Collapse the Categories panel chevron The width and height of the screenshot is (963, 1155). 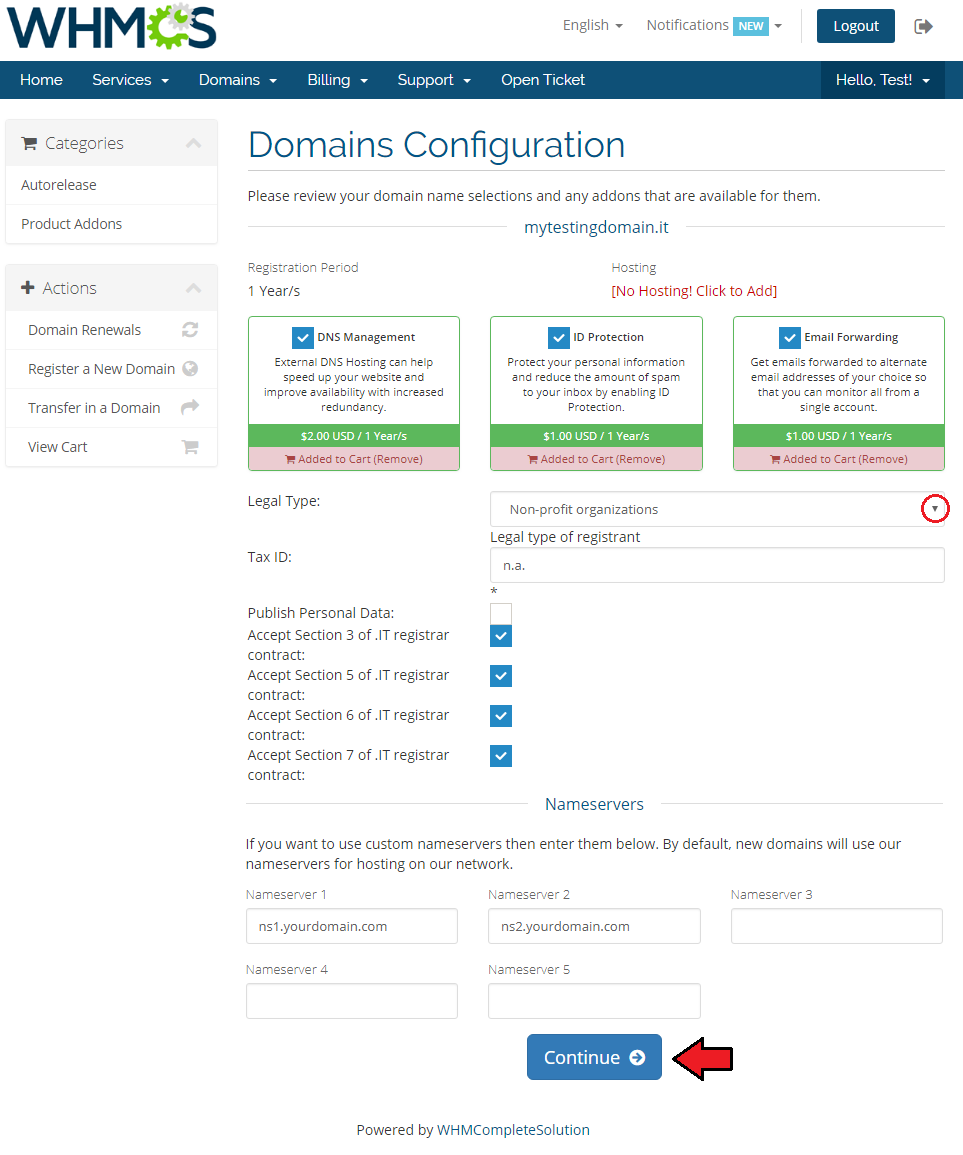click(193, 143)
